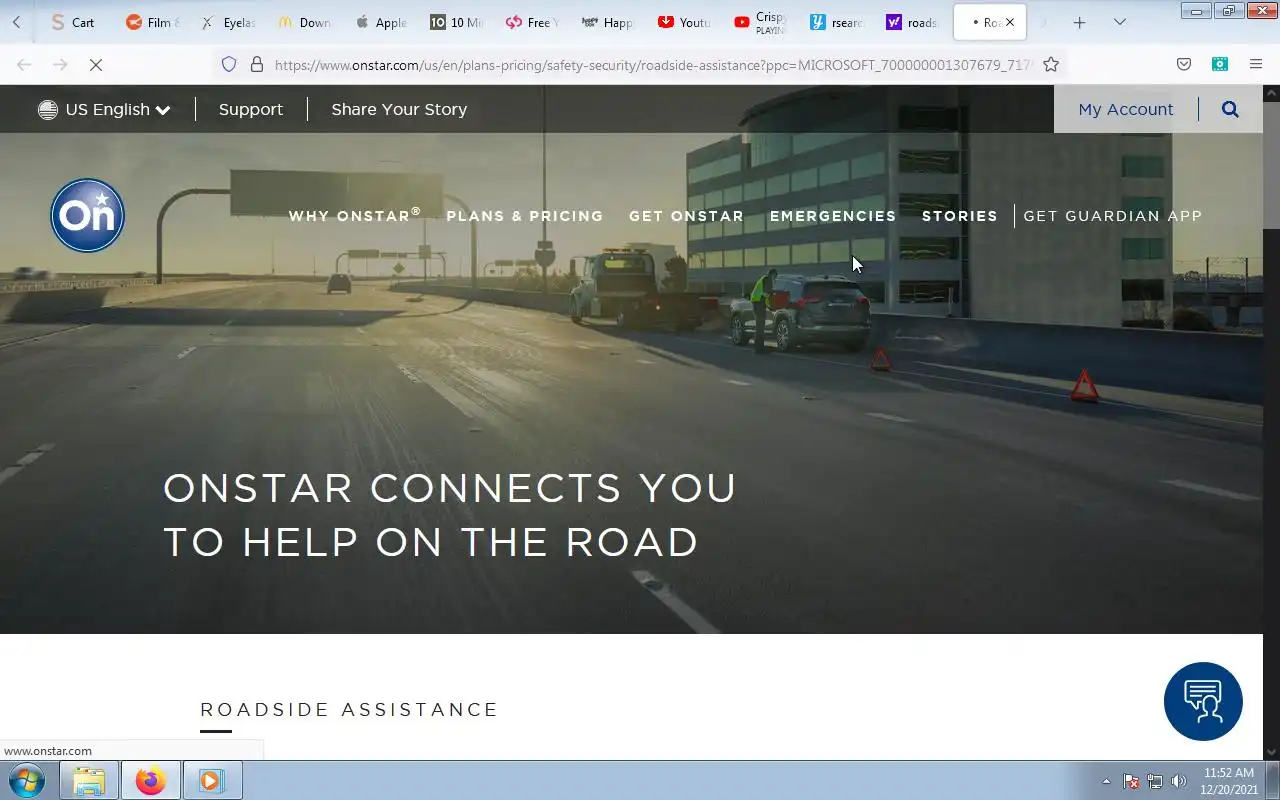The image size is (1280, 800).
Task: Open the list all tabs dropdown
Action: tap(1120, 22)
